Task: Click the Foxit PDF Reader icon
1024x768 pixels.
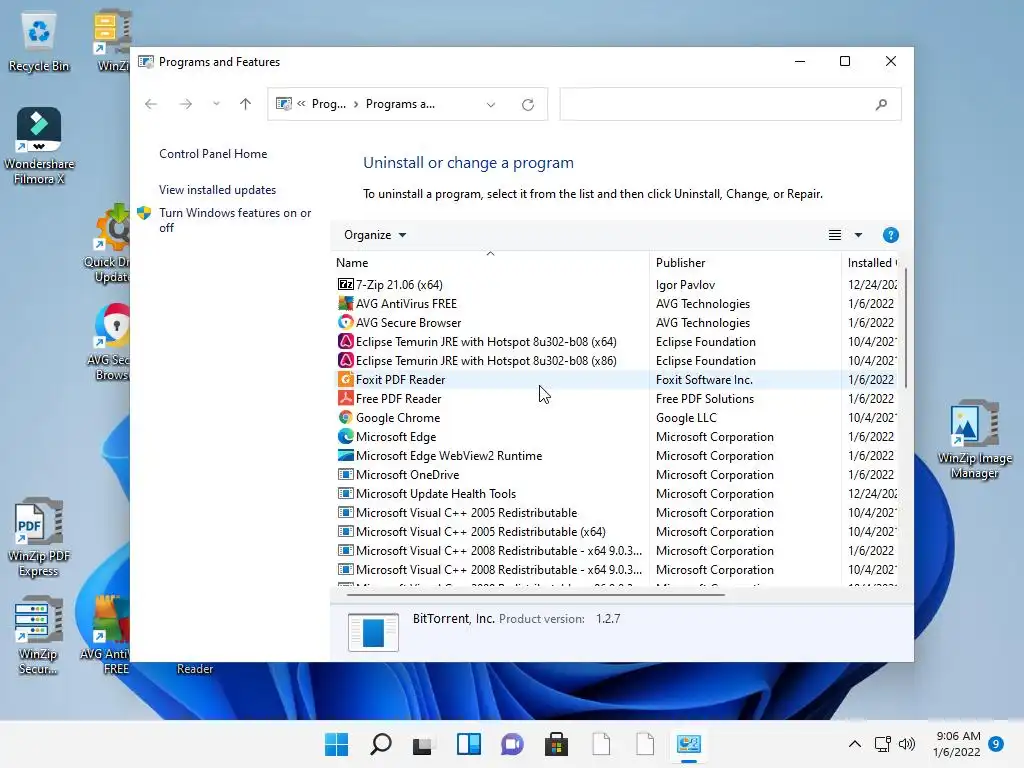Action: [x=345, y=379]
